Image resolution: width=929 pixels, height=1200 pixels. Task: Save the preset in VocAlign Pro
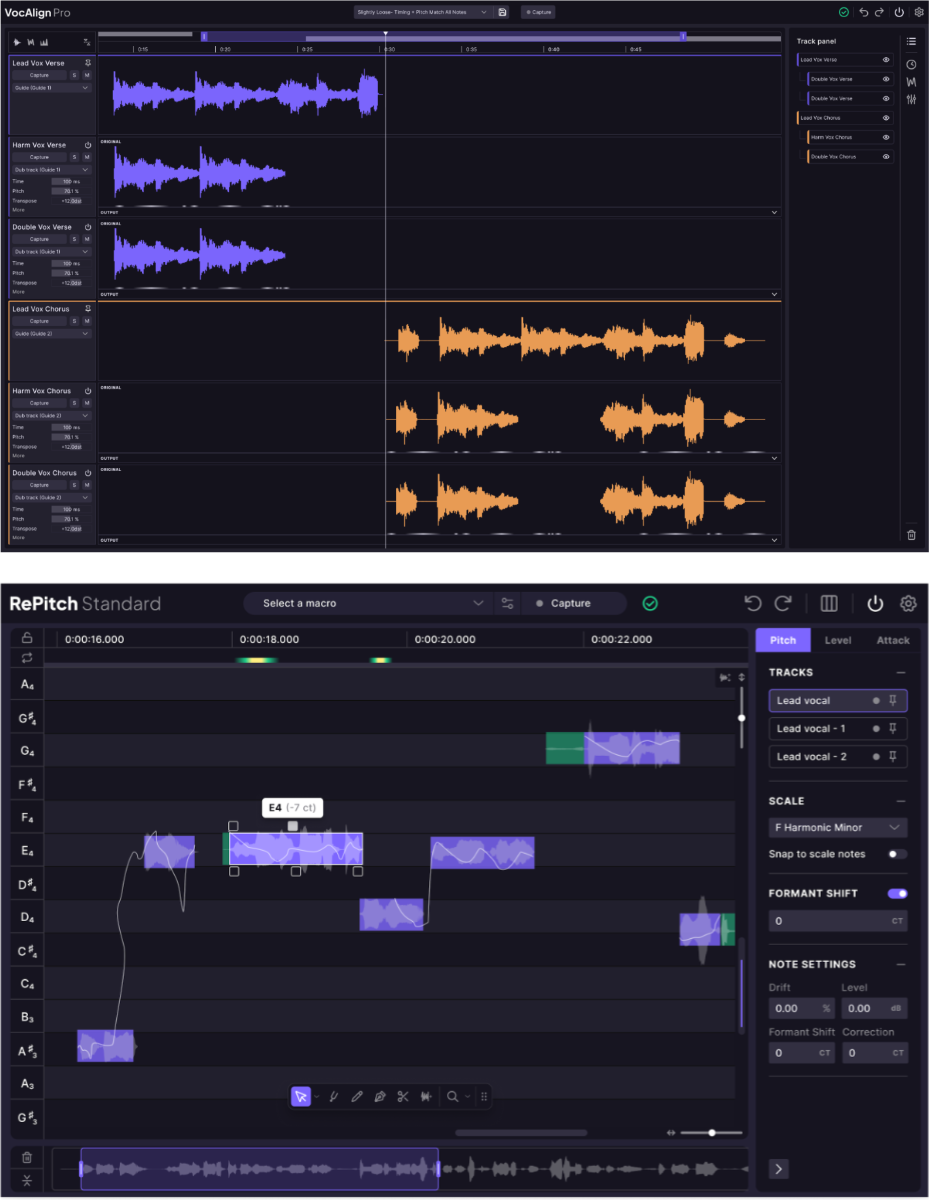click(502, 12)
